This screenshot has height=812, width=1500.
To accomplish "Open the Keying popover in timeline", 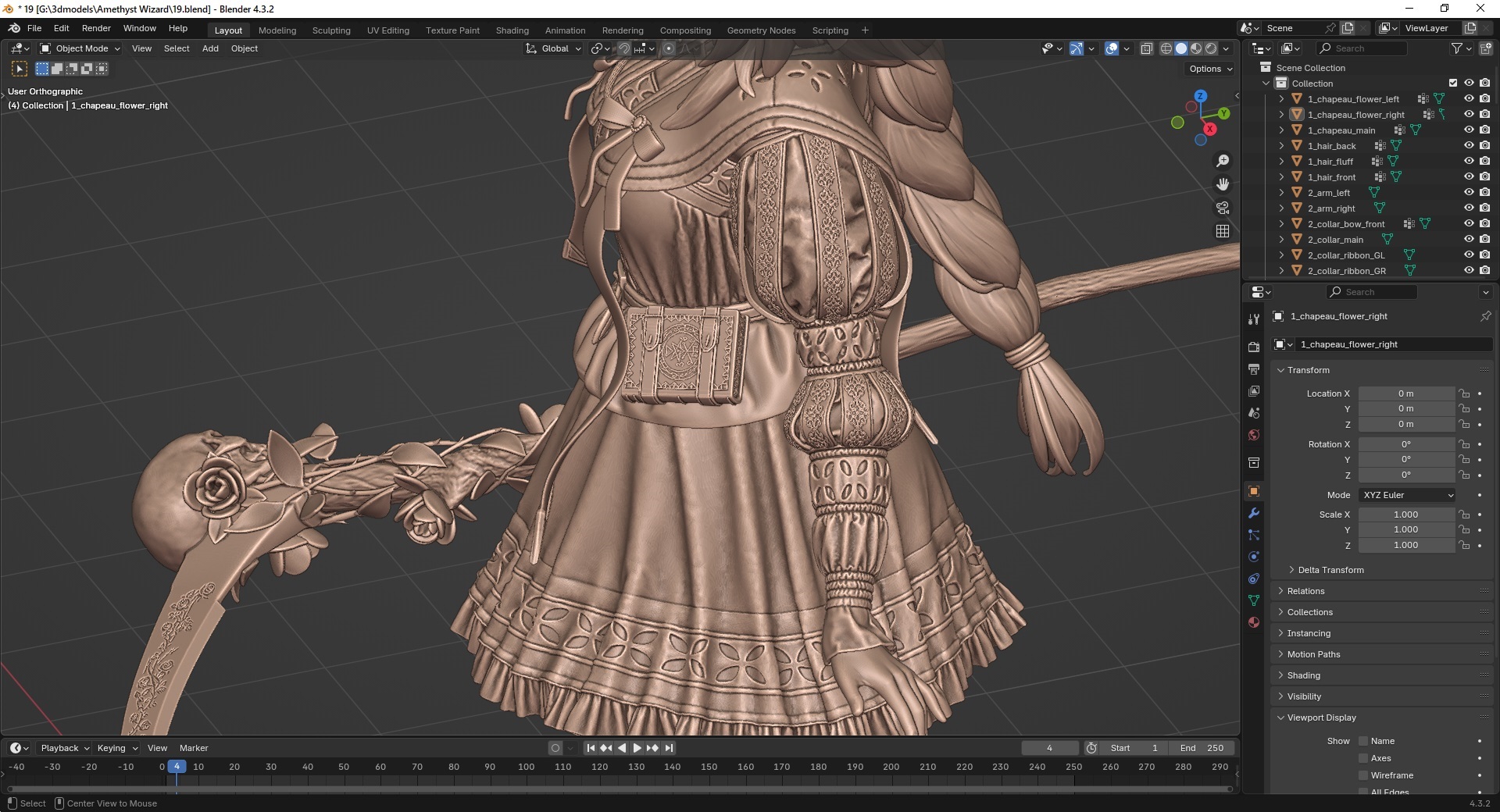I will tap(117, 748).
